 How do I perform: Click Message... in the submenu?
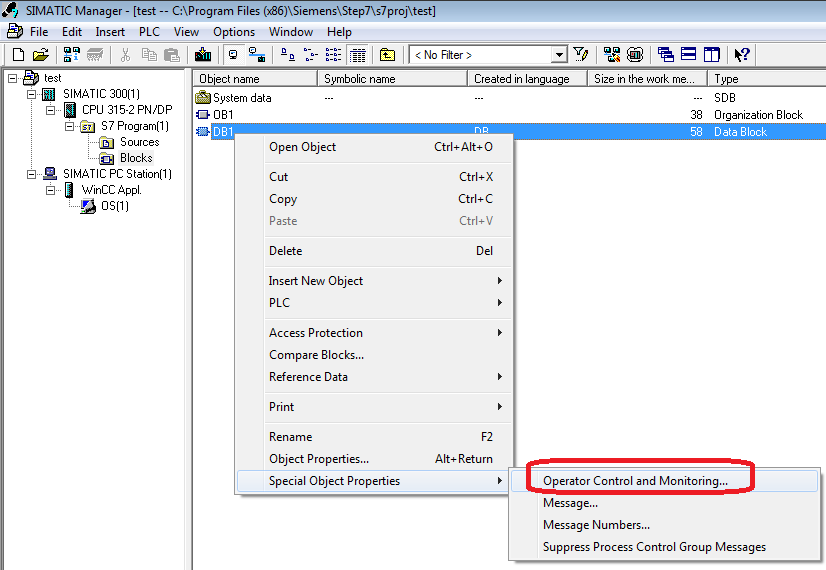(x=664, y=503)
